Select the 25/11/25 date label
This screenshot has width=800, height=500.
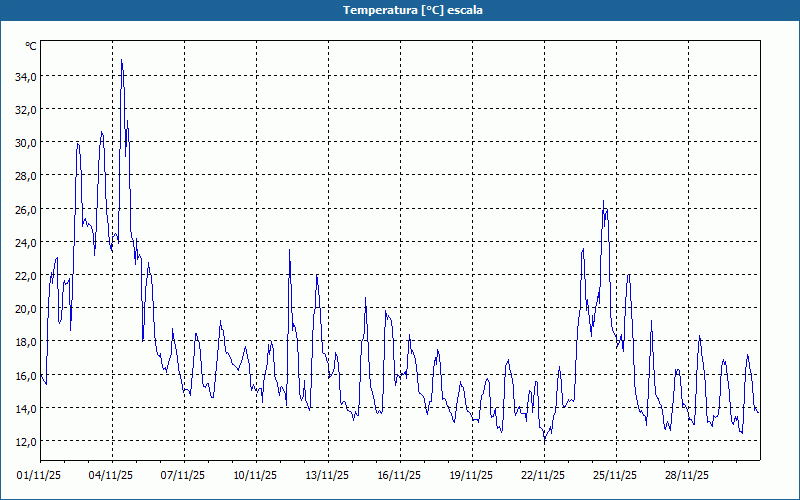616,476
